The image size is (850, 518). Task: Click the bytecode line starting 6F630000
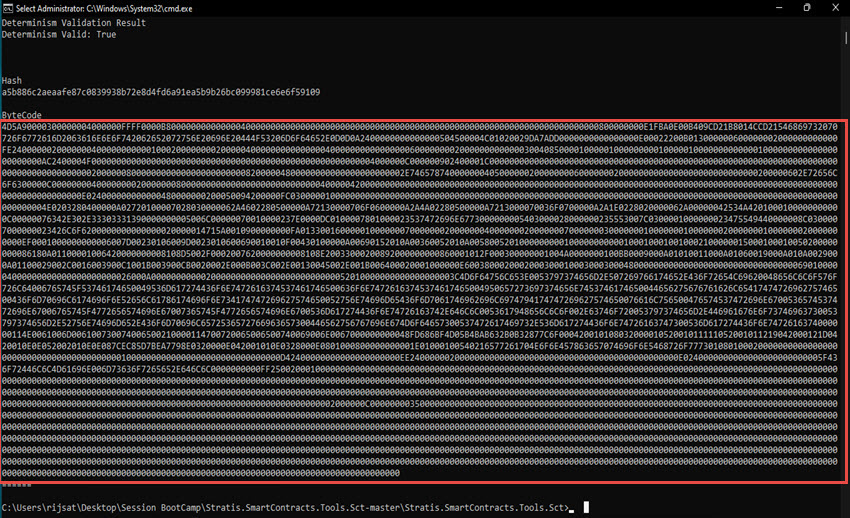pyautogui.click(x=420, y=184)
